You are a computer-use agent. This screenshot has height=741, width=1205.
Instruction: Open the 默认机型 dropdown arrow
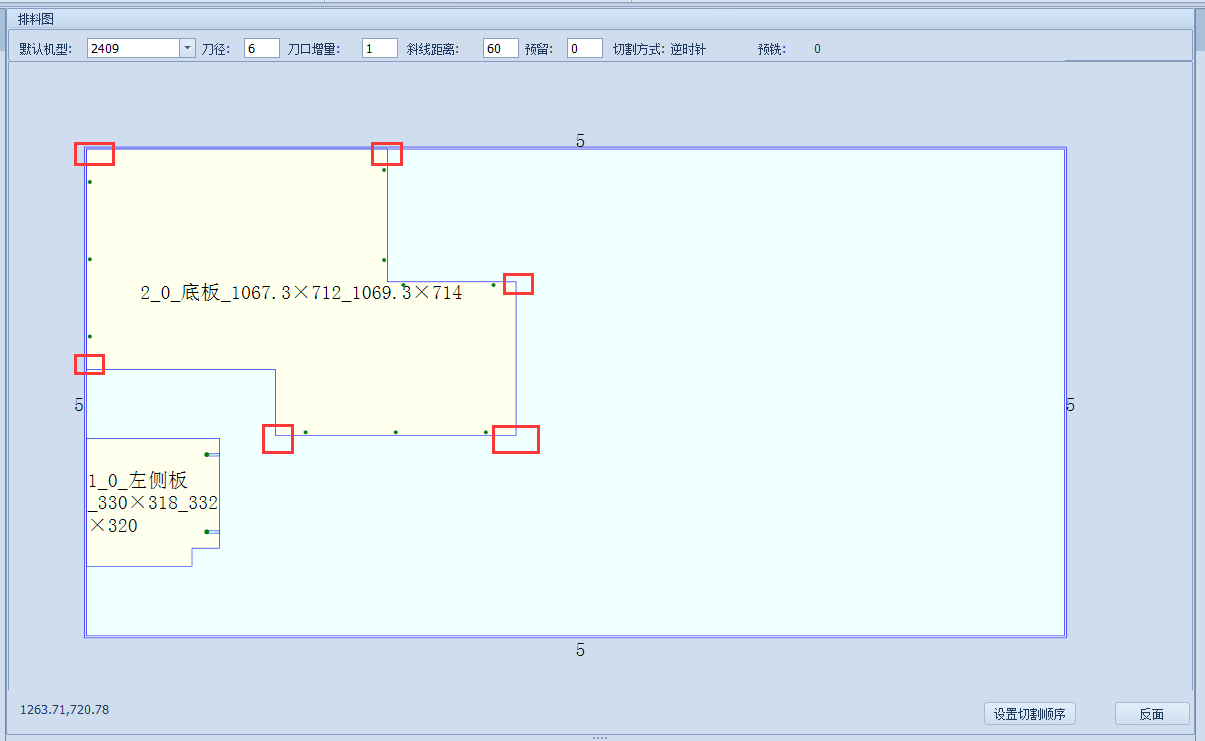[x=187, y=48]
